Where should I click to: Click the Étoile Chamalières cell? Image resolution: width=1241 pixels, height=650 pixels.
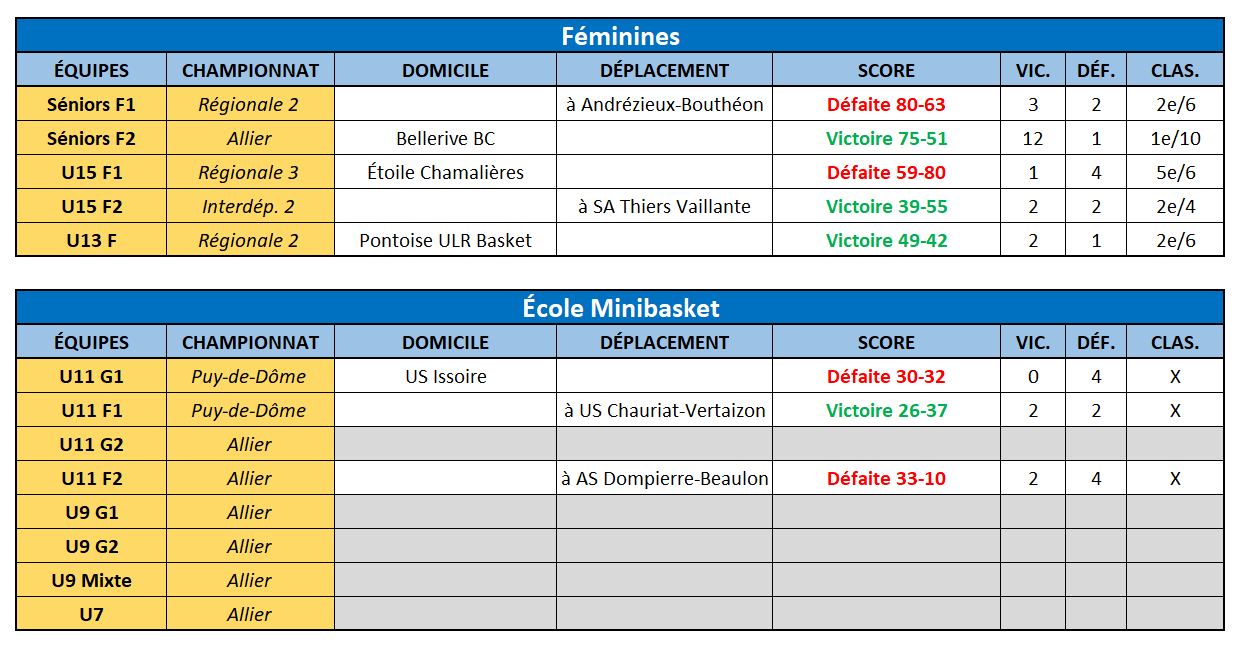445,172
